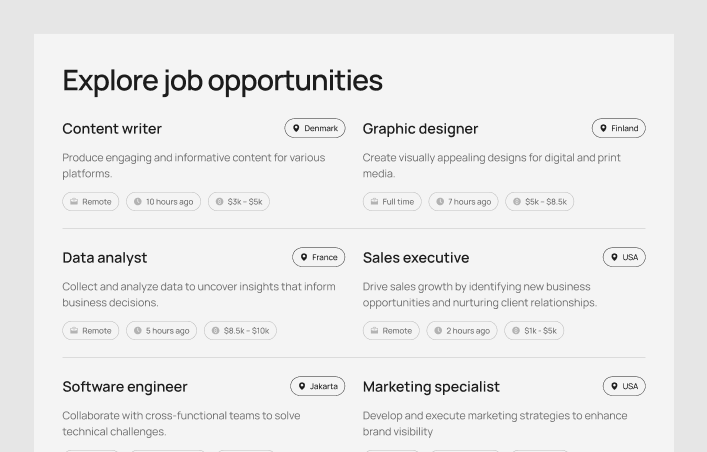Click the location pin icon in Denmark tag
The image size is (707, 452).
coord(296,128)
